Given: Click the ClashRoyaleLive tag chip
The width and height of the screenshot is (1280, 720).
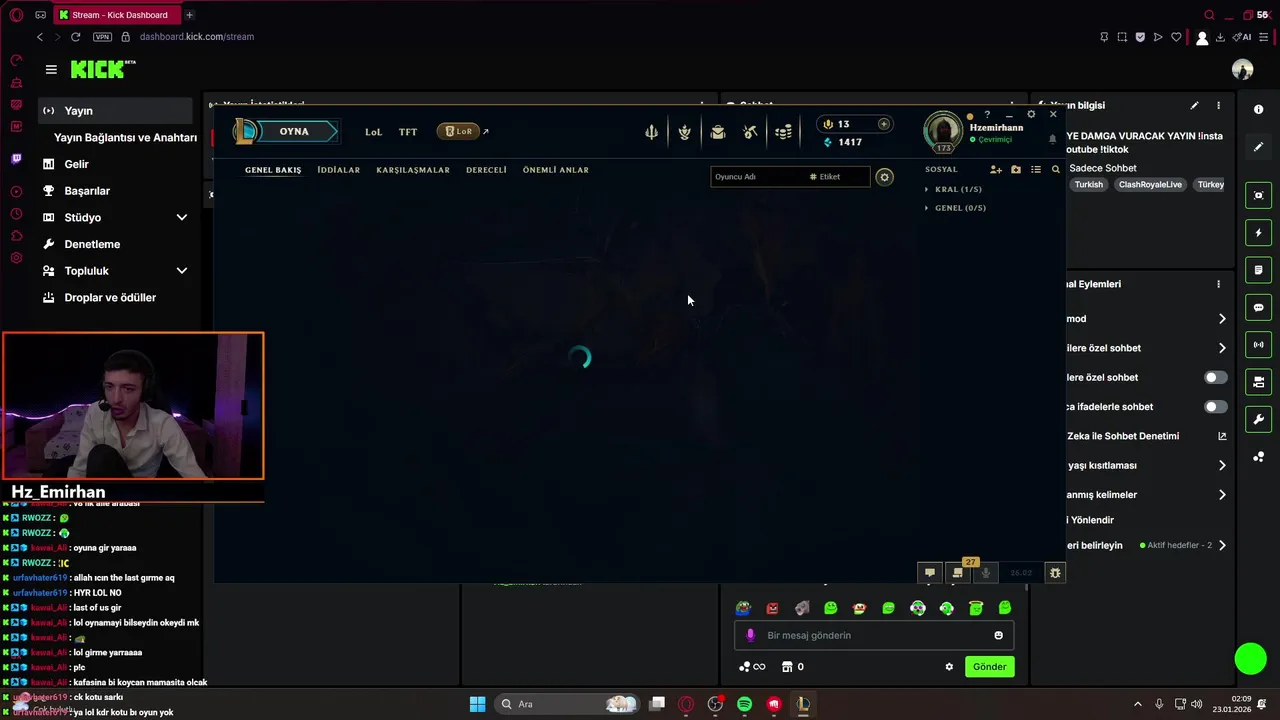Looking at the screenshot, I should [1150, 185].
